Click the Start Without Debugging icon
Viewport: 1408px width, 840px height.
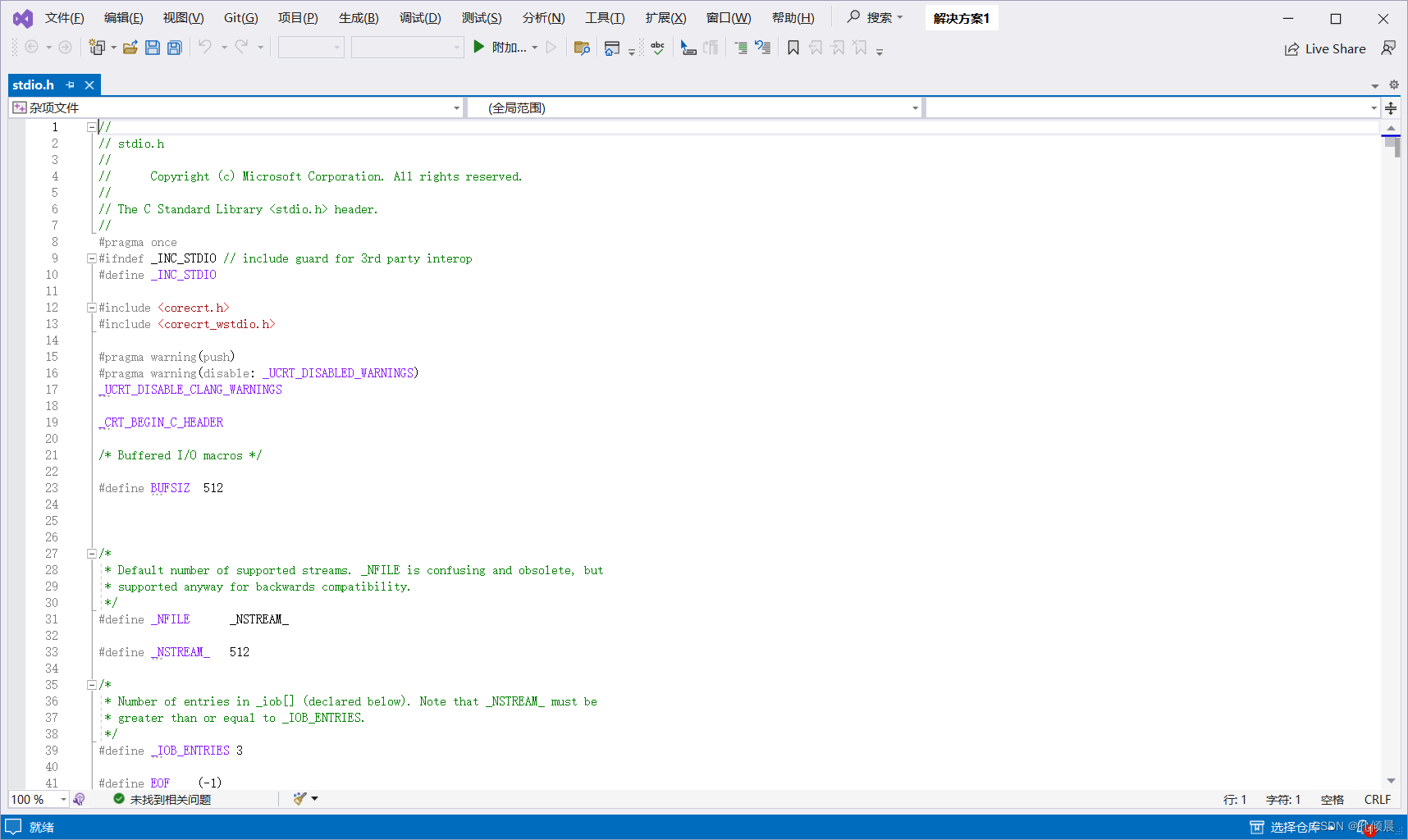tap(551, 47)
